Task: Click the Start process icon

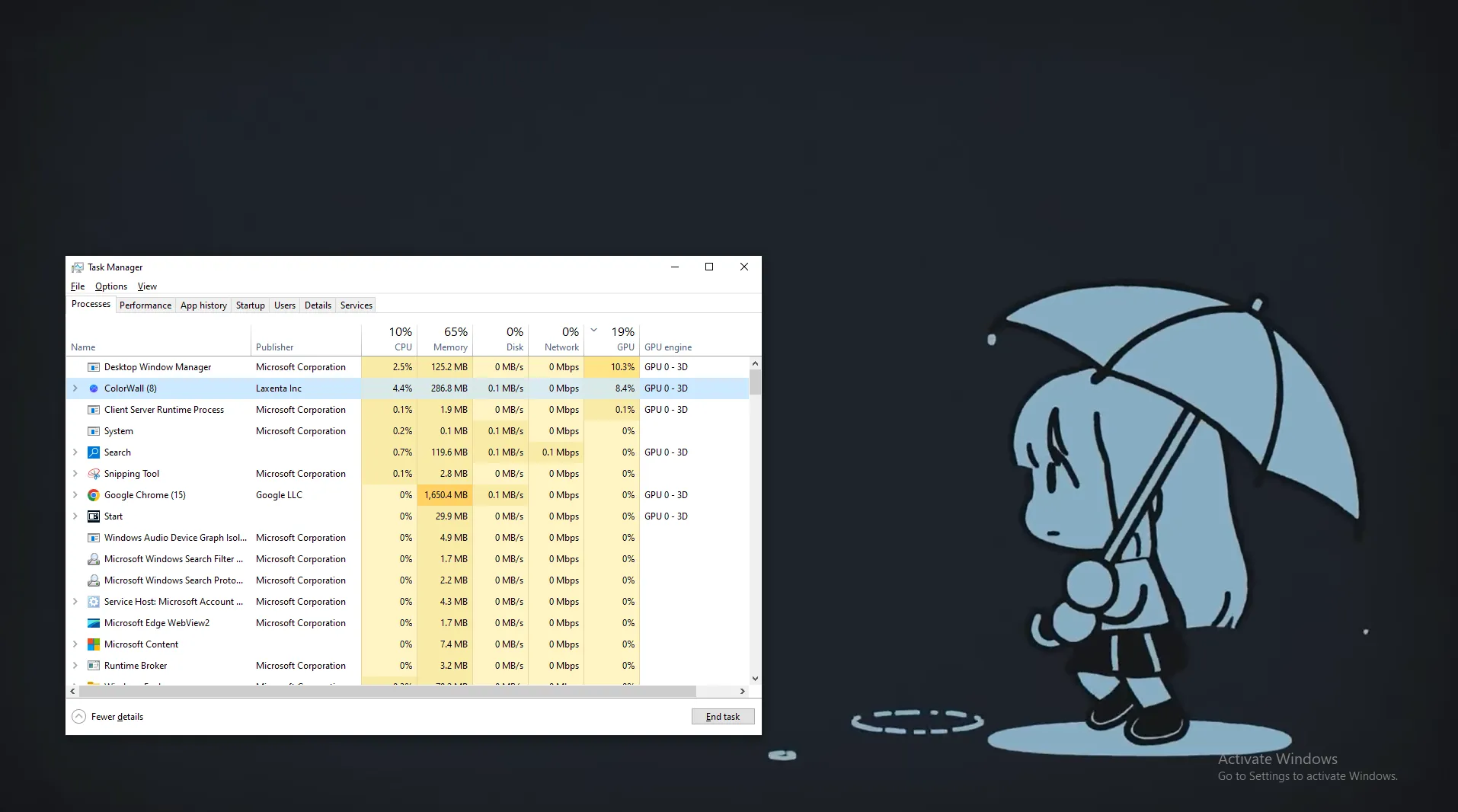Action: (94, 516)
